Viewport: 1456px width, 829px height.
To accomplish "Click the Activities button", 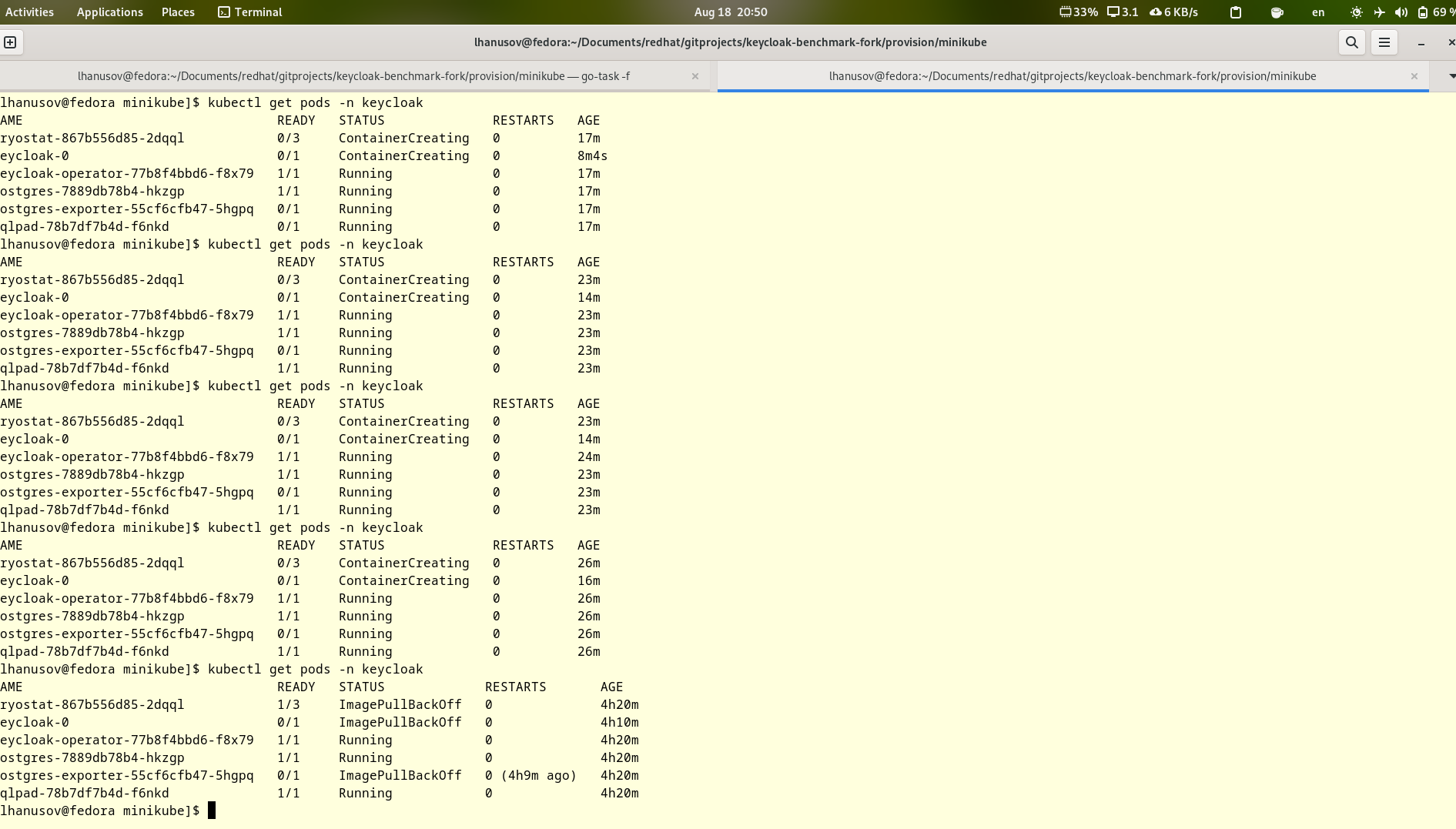I will (29, 12).
